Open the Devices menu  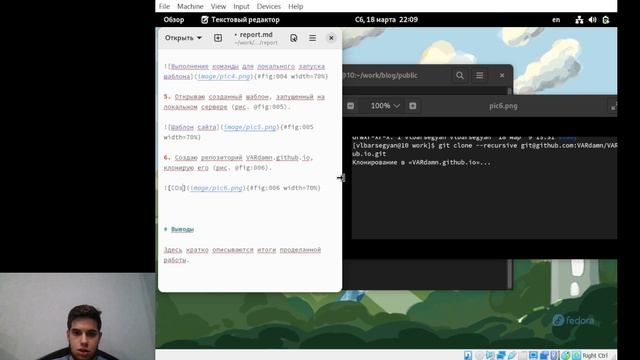tap(269, 6)
